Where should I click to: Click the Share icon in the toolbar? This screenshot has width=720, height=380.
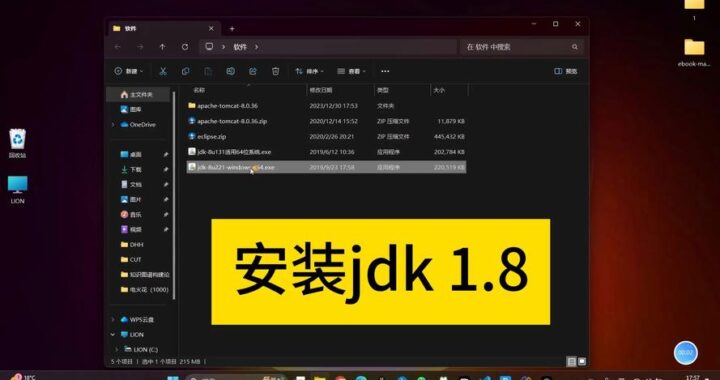(x=253, y=71)
